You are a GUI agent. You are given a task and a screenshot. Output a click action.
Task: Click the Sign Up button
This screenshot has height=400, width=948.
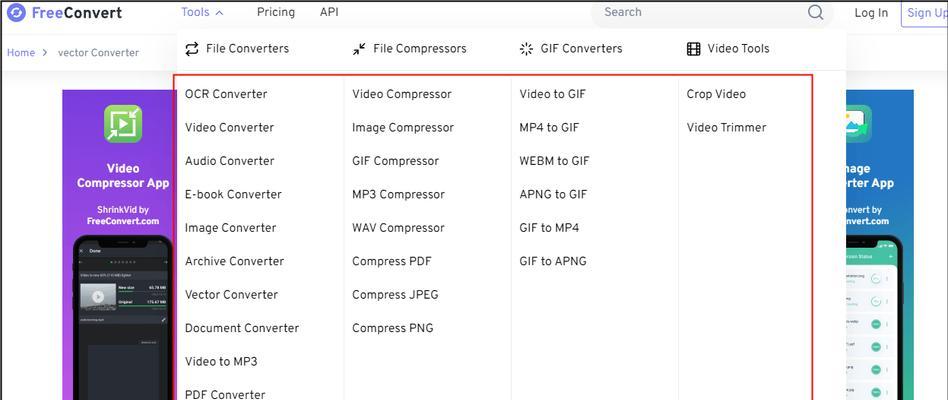(924, 13)
